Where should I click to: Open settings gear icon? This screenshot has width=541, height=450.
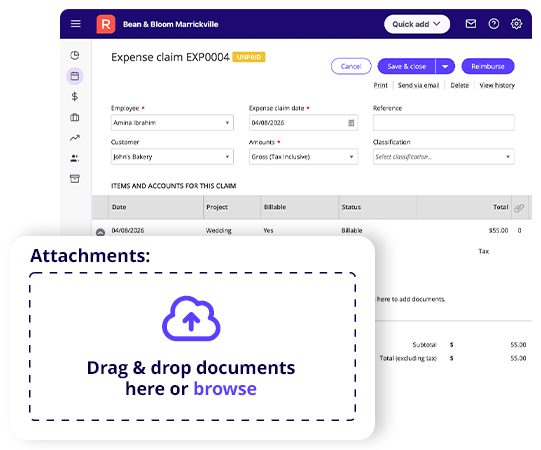516,24
